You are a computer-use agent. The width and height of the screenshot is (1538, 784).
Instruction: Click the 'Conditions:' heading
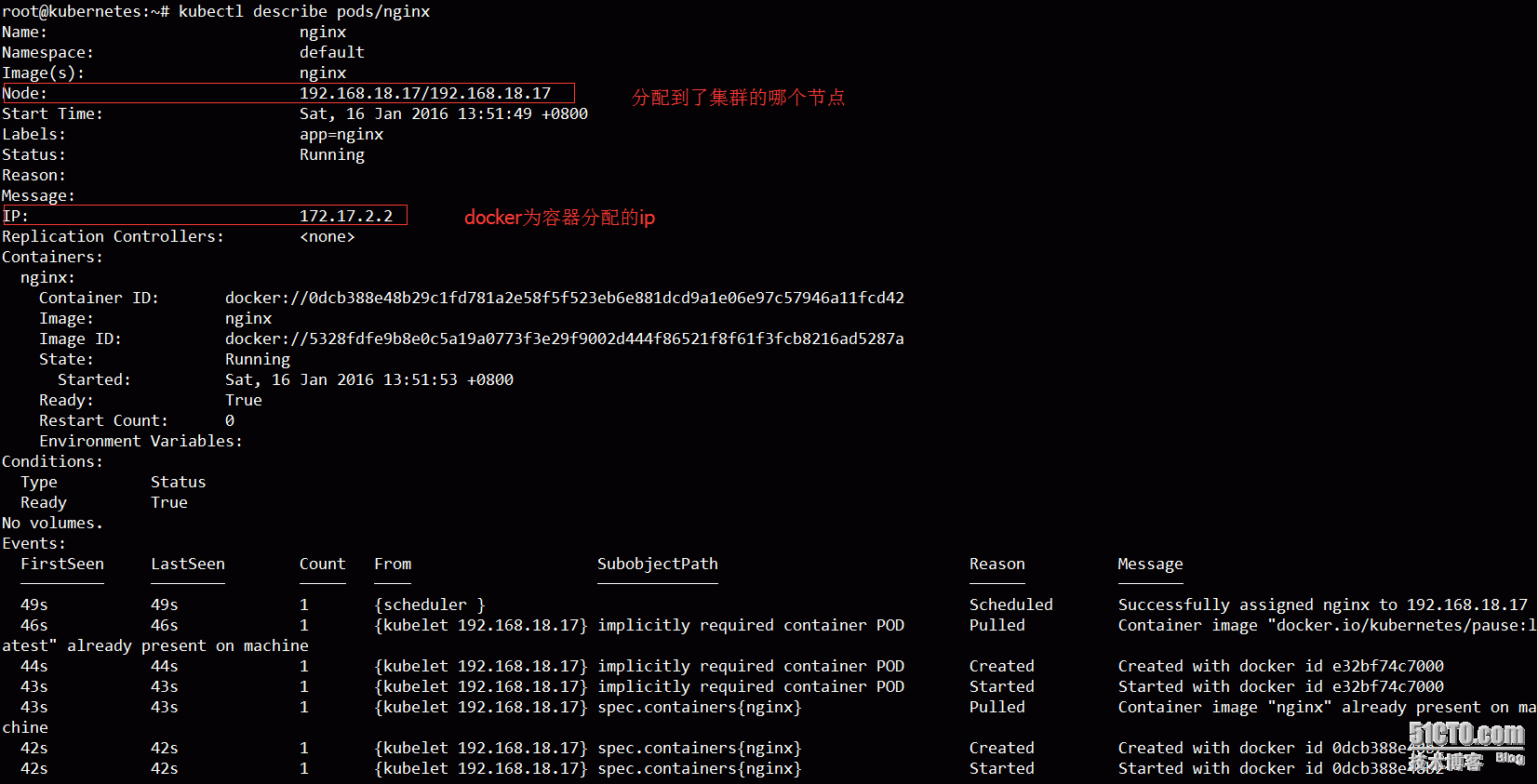(52, 462)
